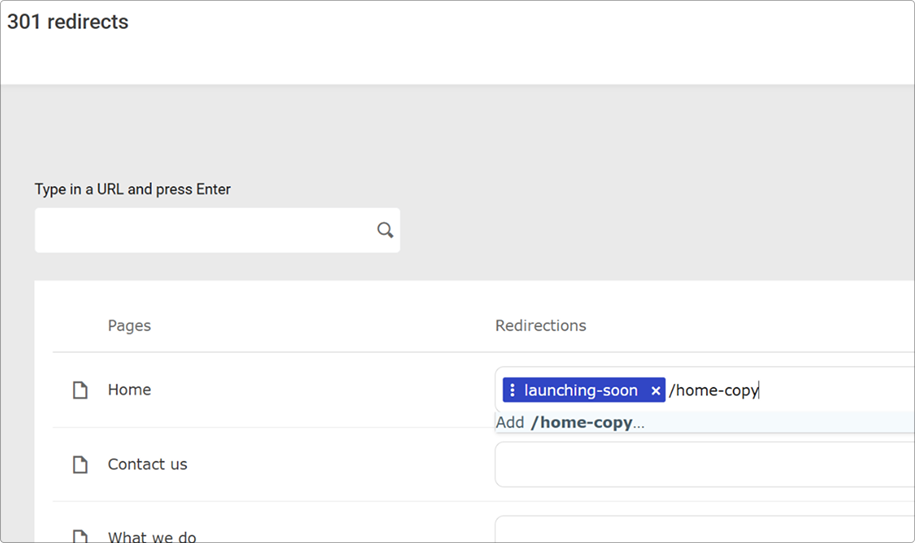Click the Home redirection input text

pos(713,390)
